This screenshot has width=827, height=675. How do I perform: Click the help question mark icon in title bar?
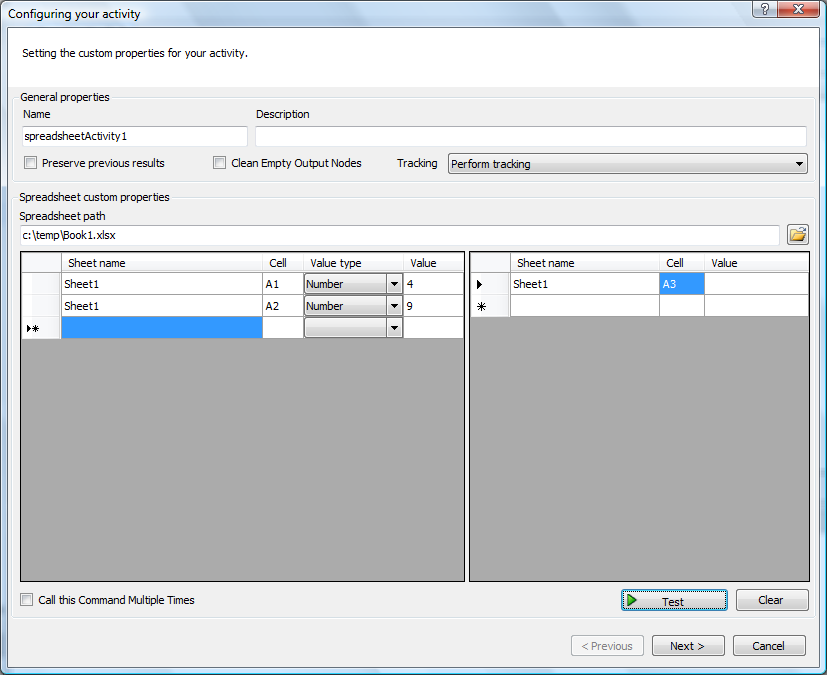(x=765, y=10)
